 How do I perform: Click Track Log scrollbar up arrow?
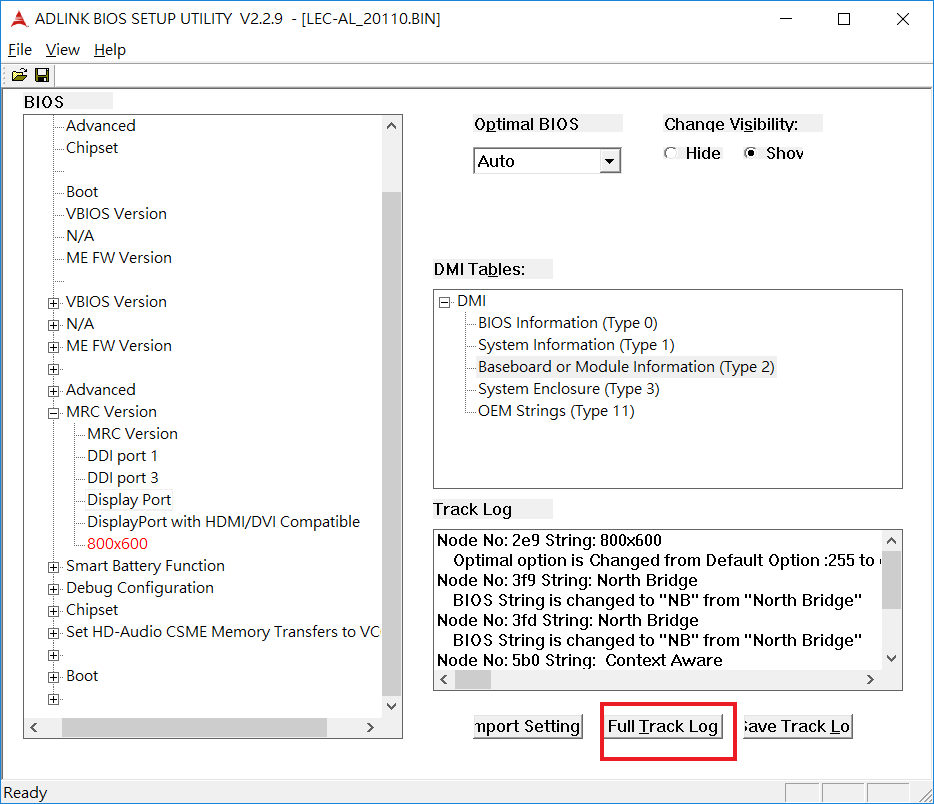coord(891,541)
